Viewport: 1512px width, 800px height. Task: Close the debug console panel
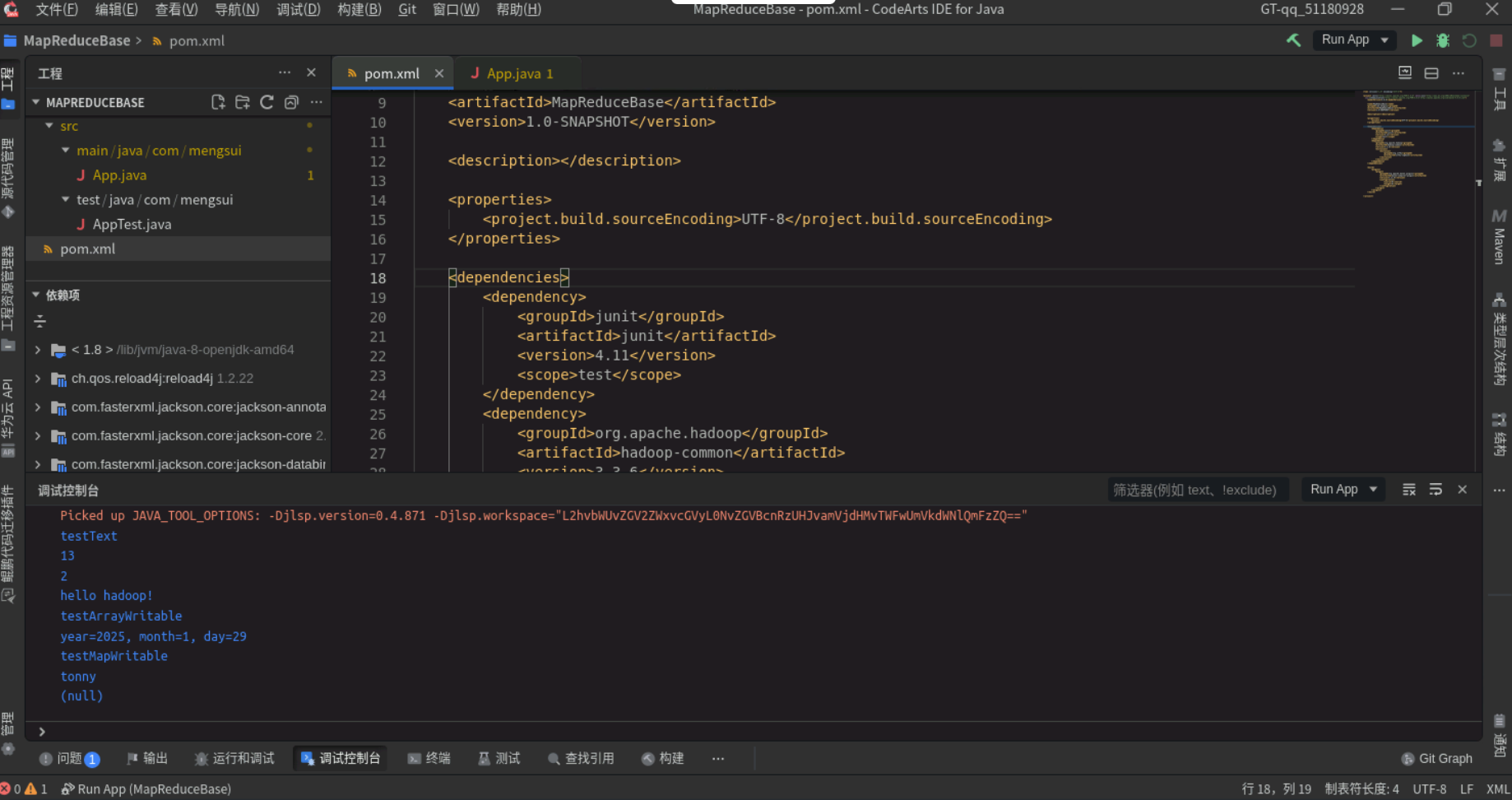coord(1463,490)
